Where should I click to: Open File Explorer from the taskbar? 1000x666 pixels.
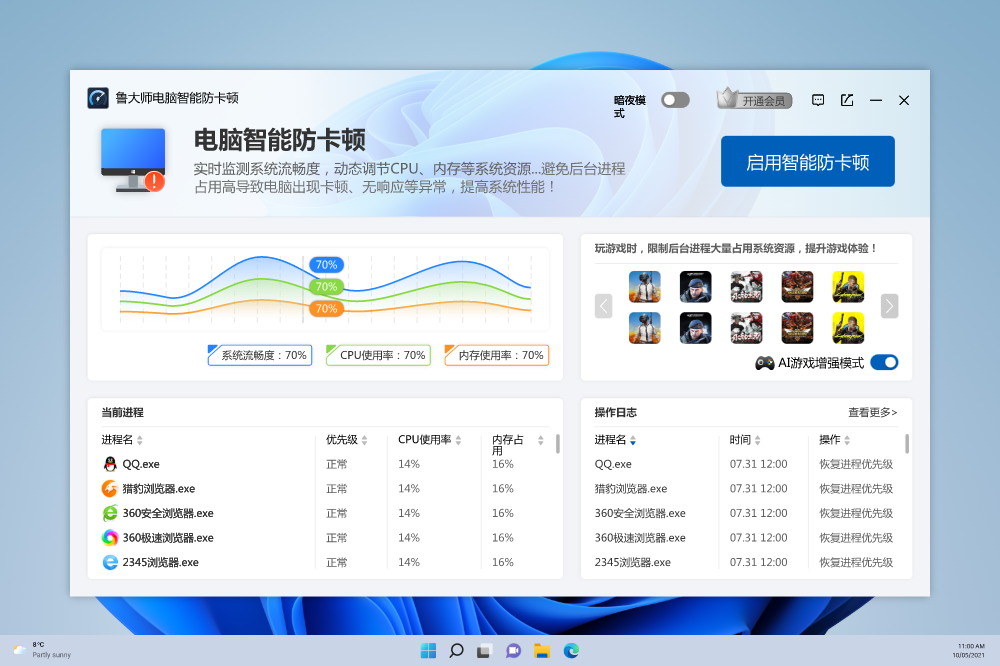pyautogui.click(x=542, y=651)
